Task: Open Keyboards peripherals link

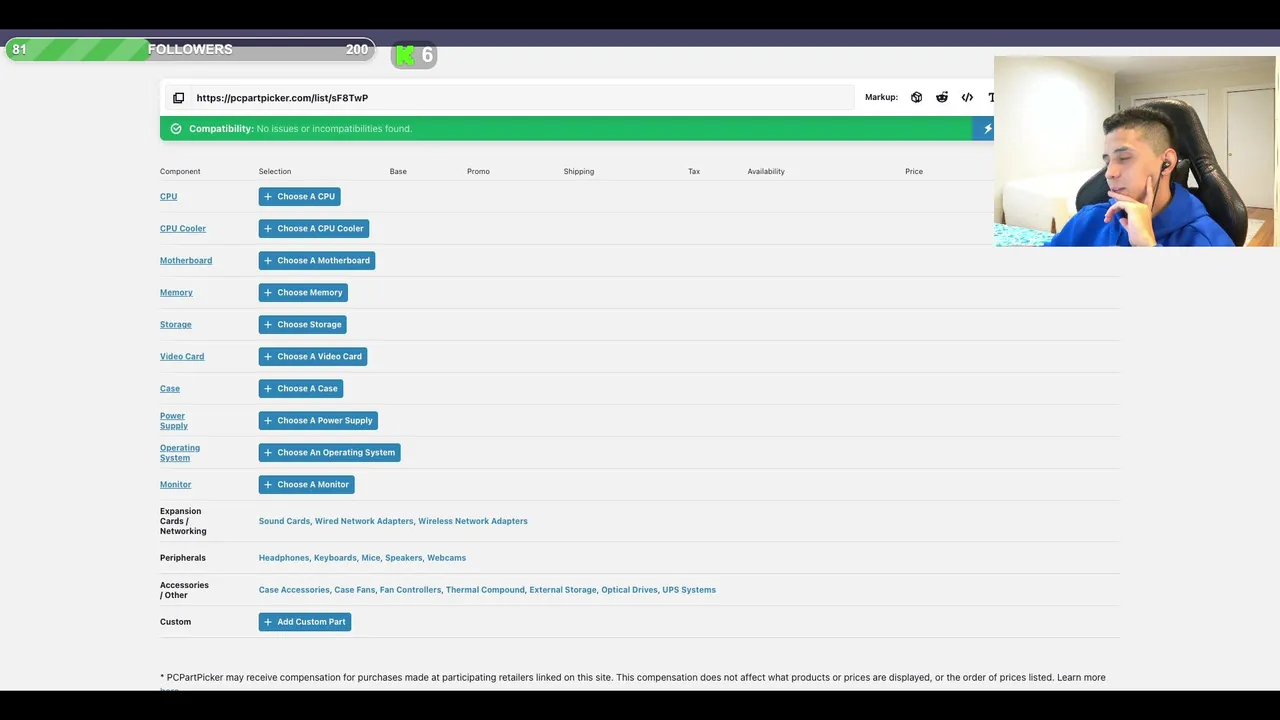Action: pyautogui.click(x=335, y=558)
